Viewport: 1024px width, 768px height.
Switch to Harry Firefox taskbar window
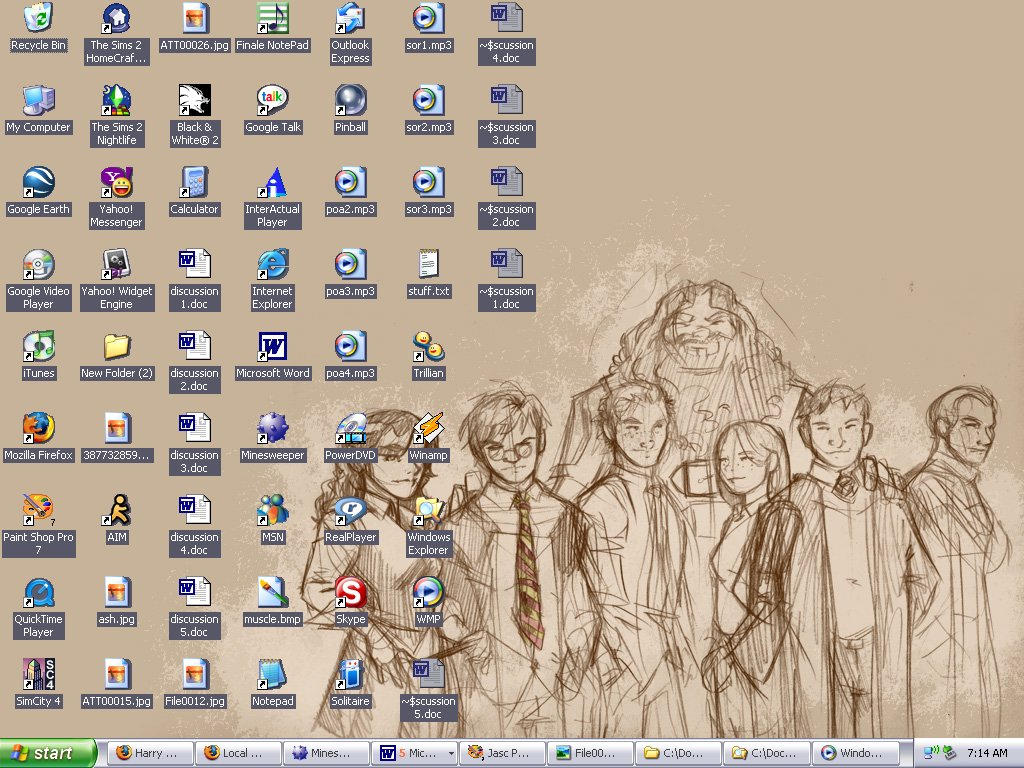pyautogui.click(x=150, y=753)
